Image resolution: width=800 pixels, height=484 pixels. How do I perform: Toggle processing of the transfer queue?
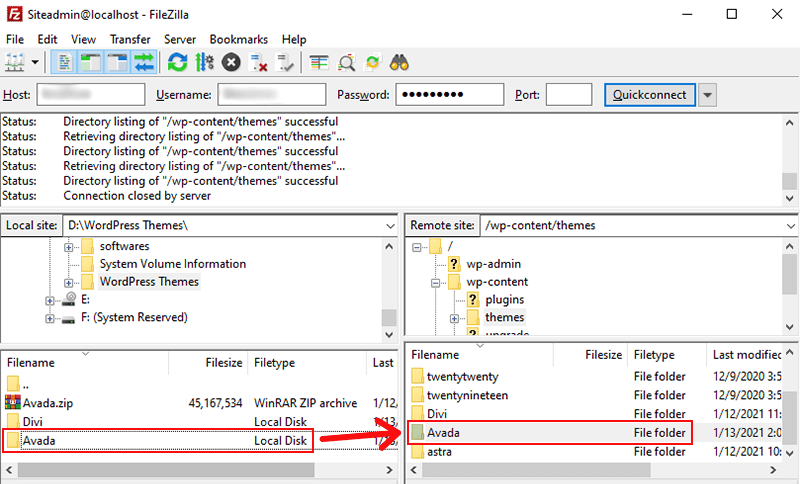click(x=204, y=63)
